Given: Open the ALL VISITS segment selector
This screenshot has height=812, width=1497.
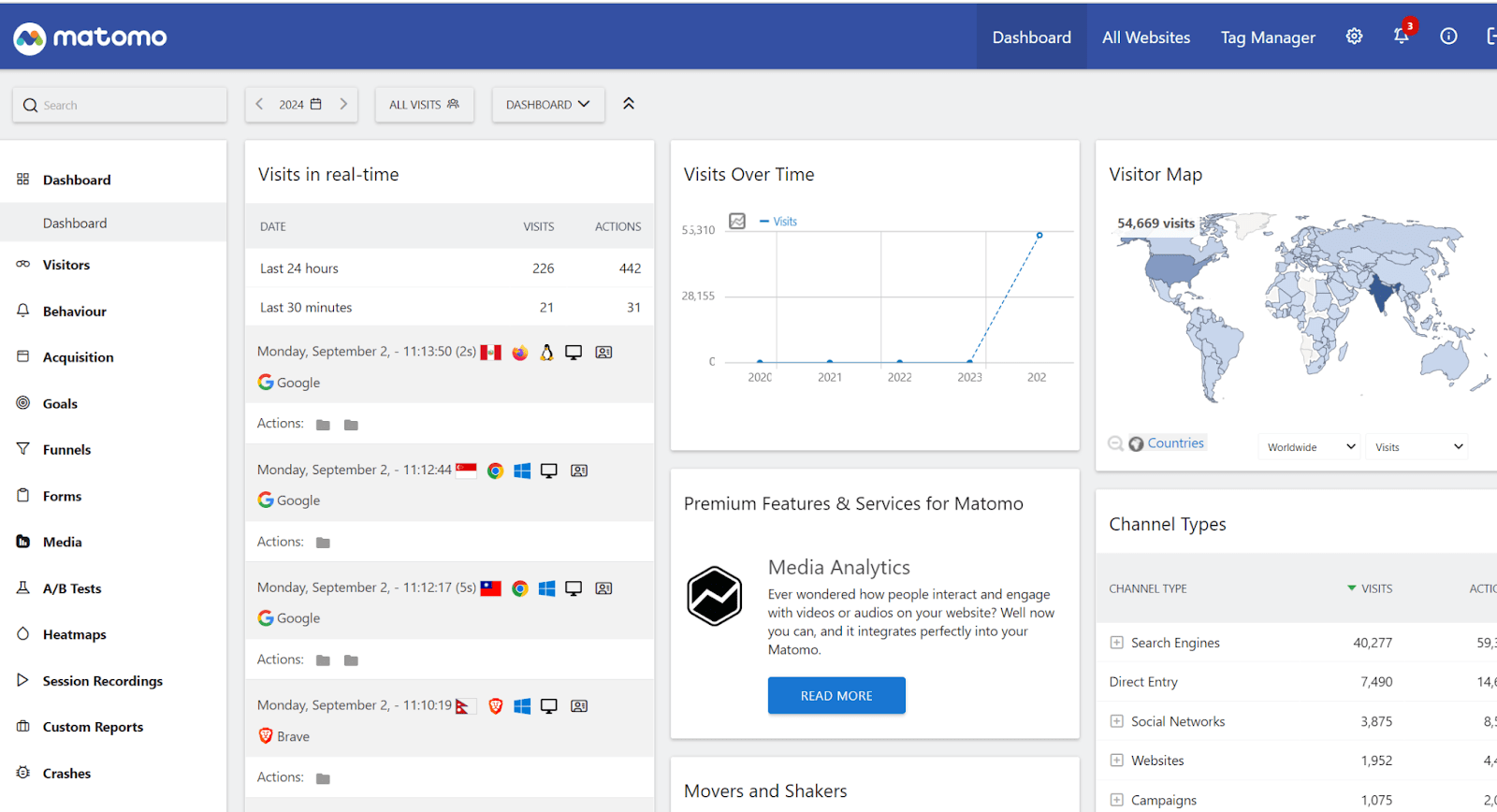Looking at the screenshot, I should 424,105.
